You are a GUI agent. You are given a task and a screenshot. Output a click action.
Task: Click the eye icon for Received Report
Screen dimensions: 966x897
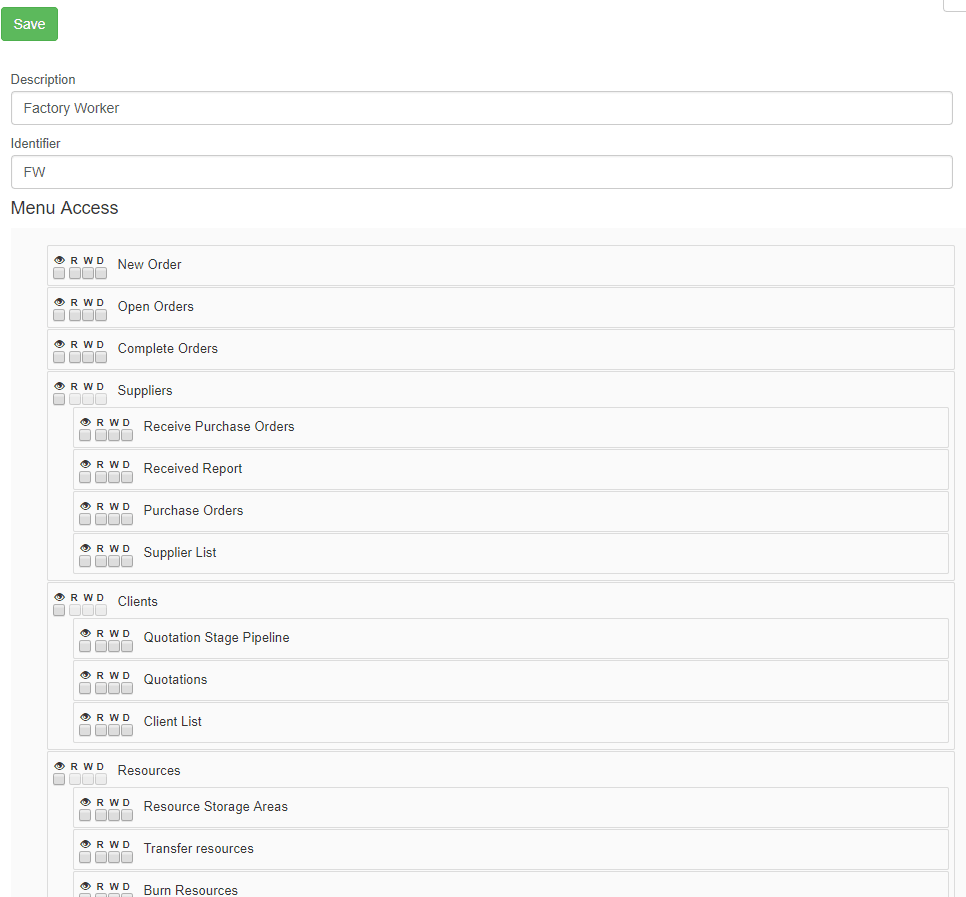point(85,464)
